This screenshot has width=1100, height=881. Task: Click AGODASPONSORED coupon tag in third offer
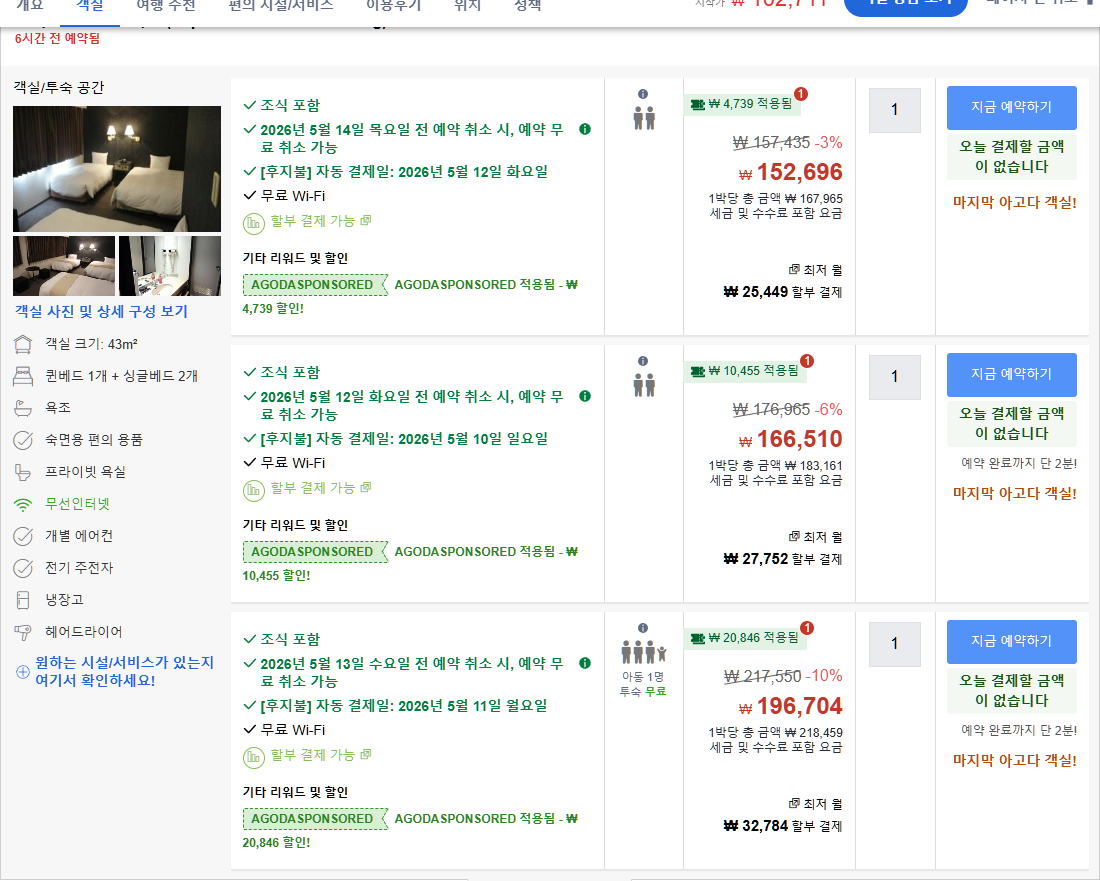315,819
